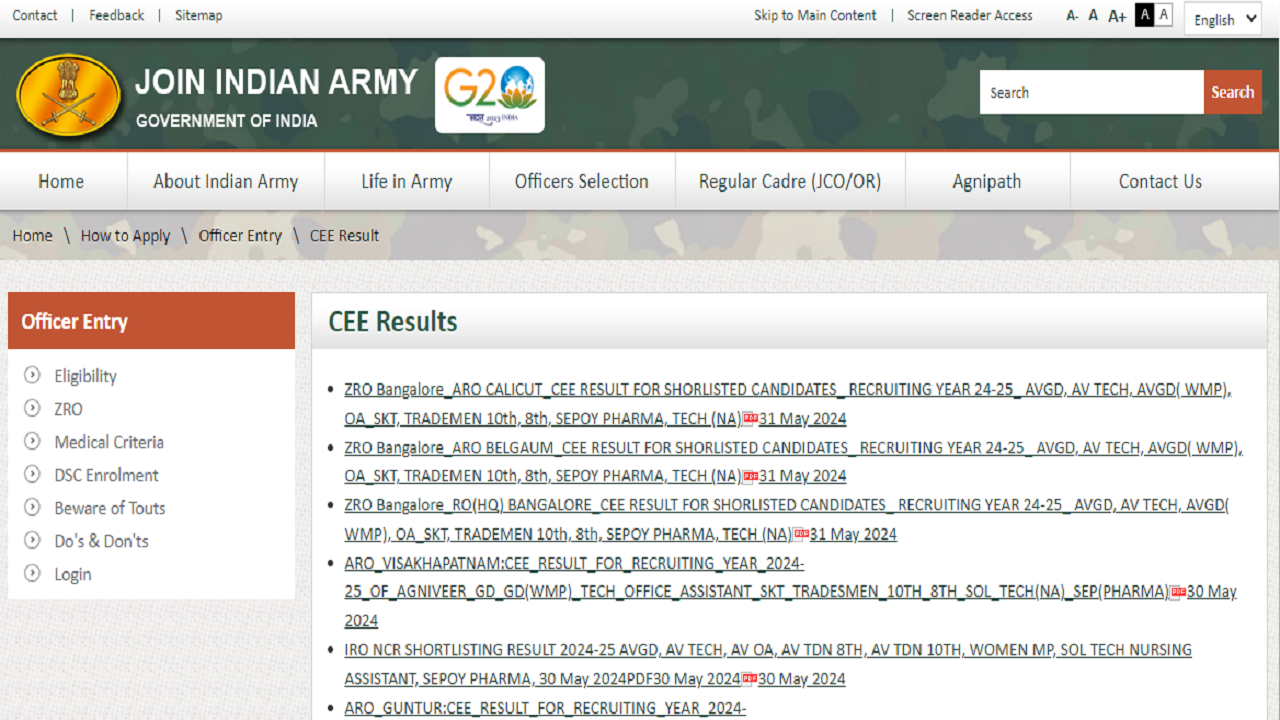Open Officers Selection menu
Screen dimensions: 1280x720
tap(581, 181)
